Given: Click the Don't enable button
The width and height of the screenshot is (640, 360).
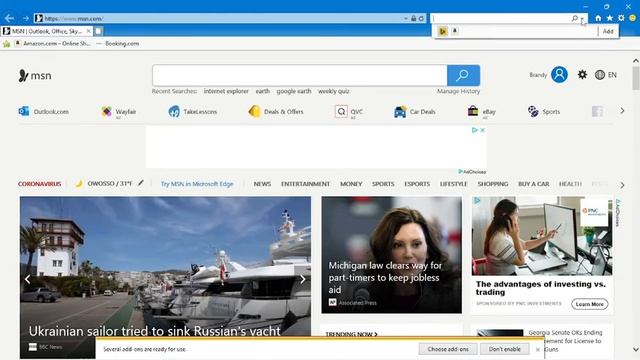Looking at the screenshot, I should click(x=504, y=349).
